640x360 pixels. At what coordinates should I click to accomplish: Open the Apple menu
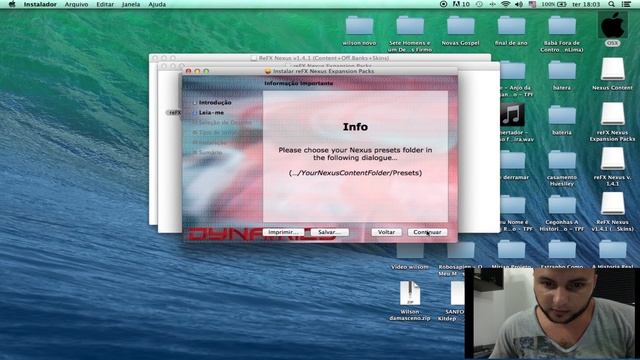point(12,4)
